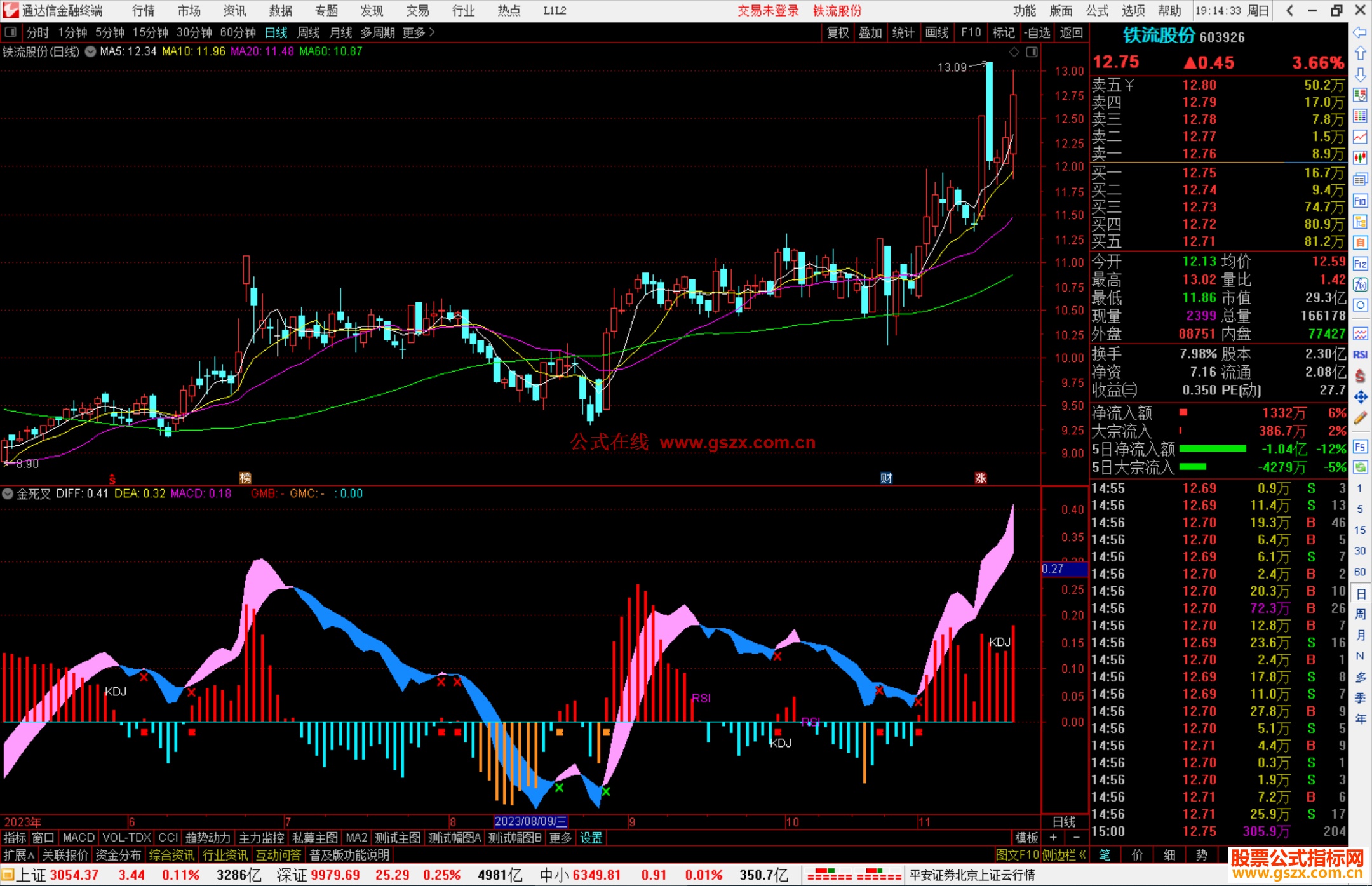Select the pencil drawing tool icon
The width and height of the screenshot is (1372, 886).
1360,418
